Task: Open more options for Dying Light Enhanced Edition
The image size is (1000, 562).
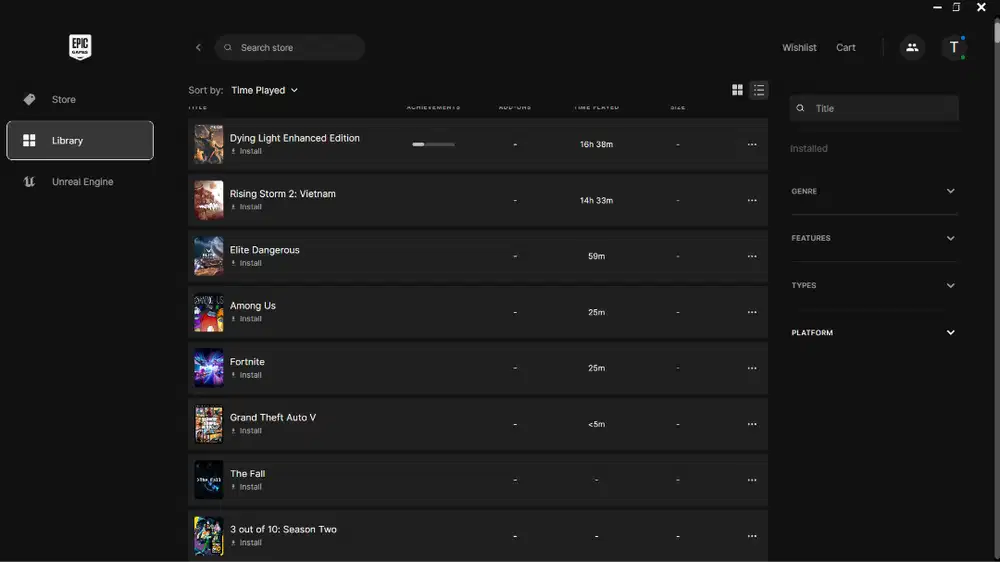Action: [x=752, y=144]
